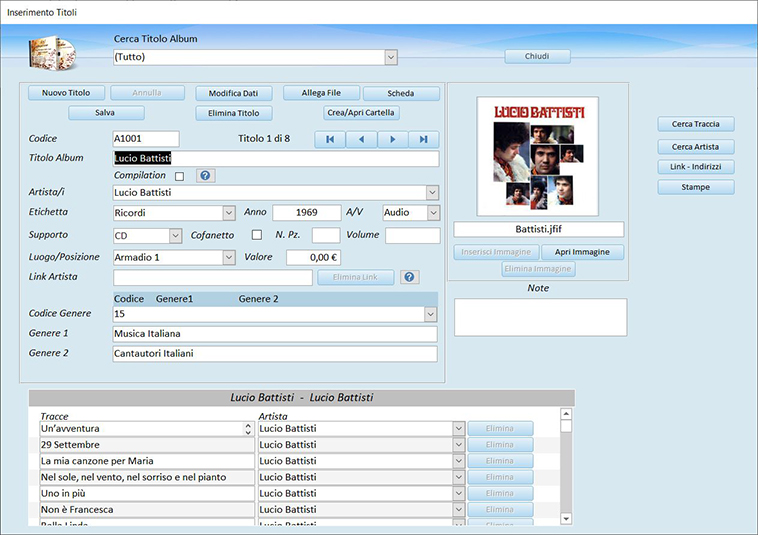Click the track list scrollbar down arrow

coord(566,519)
